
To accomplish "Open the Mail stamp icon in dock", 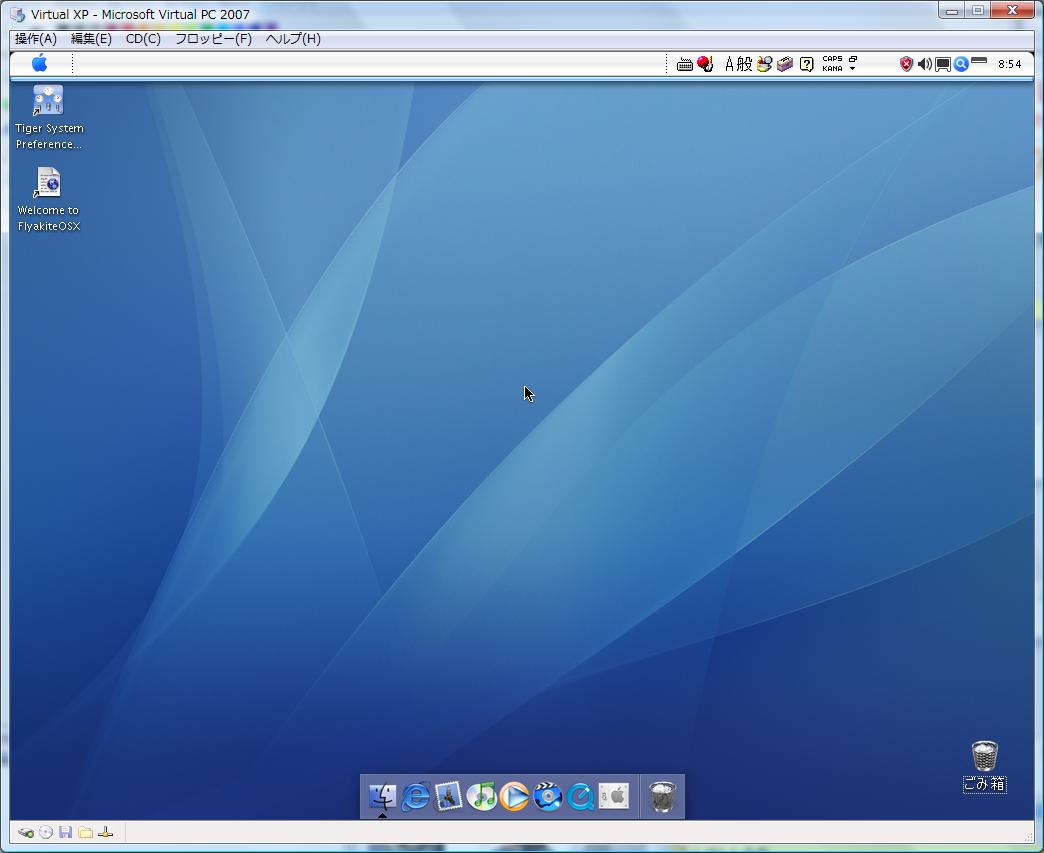I will point(448,796).
